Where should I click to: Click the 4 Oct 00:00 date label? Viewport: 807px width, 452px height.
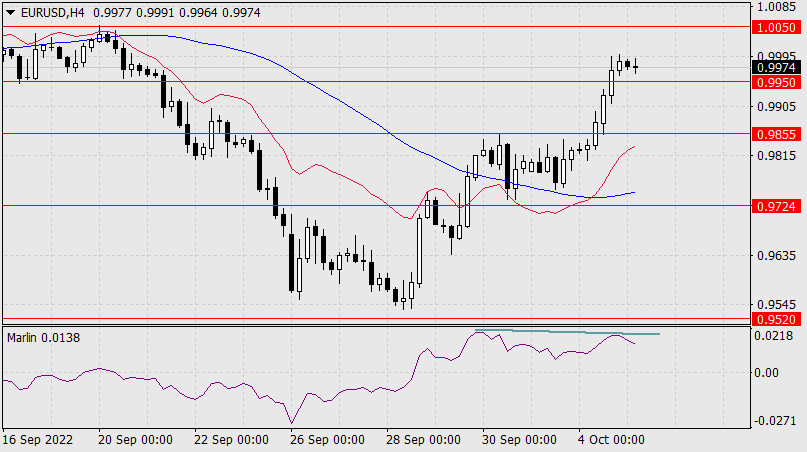[610, 440]
